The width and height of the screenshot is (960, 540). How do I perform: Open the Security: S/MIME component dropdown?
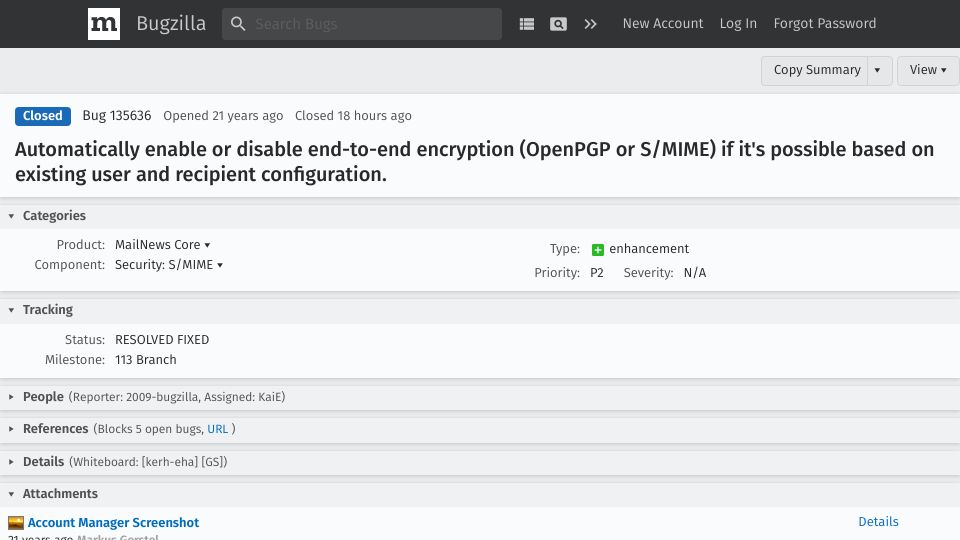[x=169, y=264]
